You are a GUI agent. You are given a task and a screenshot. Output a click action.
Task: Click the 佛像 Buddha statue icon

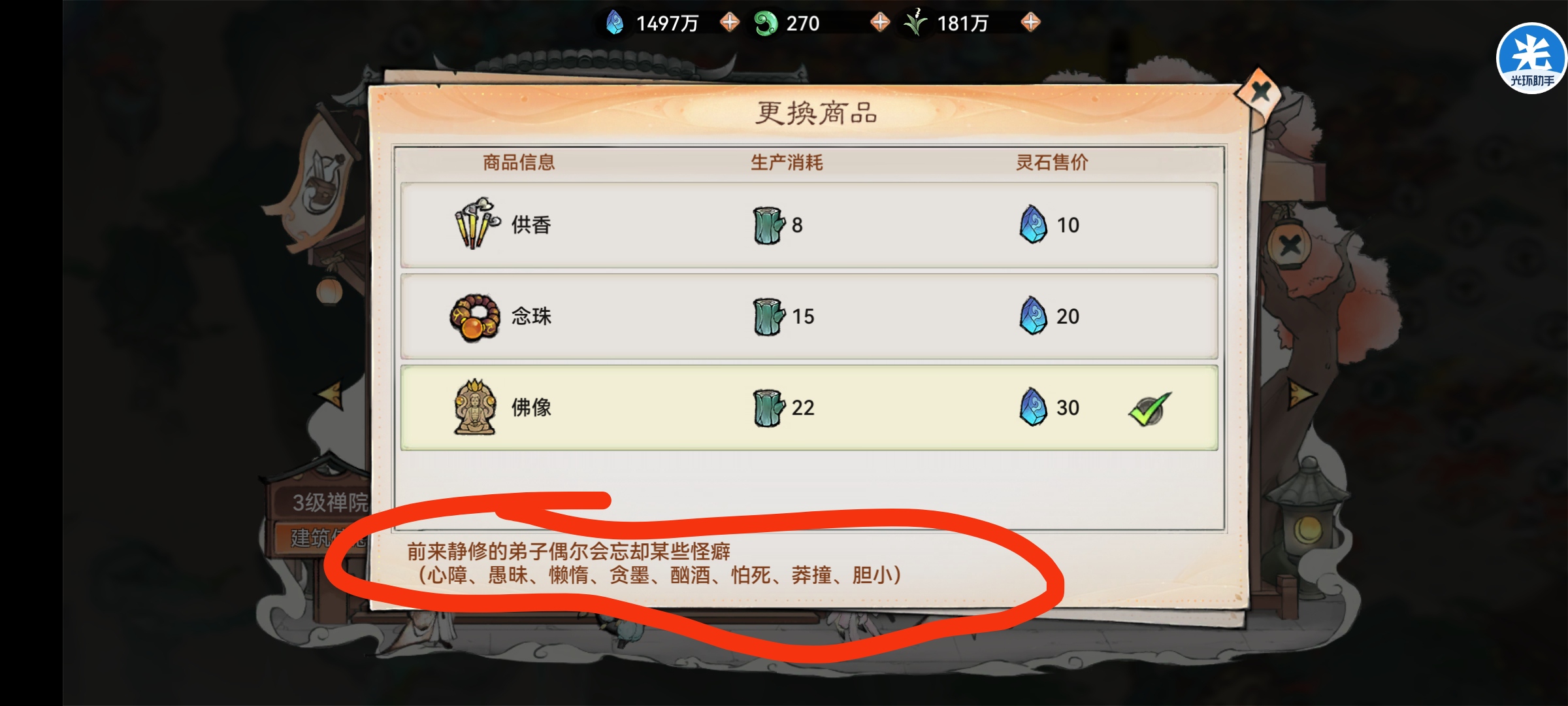(x=475, y=407)
